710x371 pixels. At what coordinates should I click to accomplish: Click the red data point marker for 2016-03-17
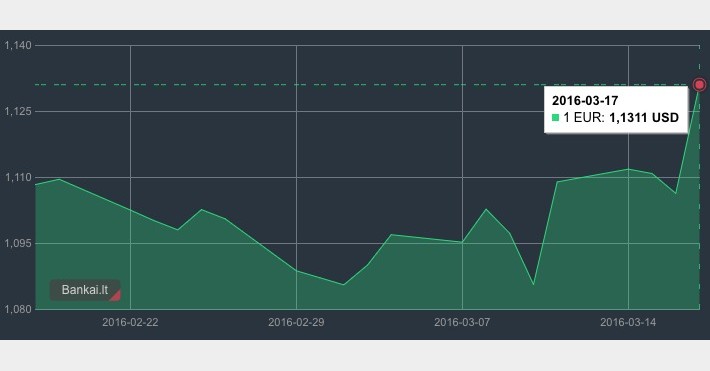(700, 85)
